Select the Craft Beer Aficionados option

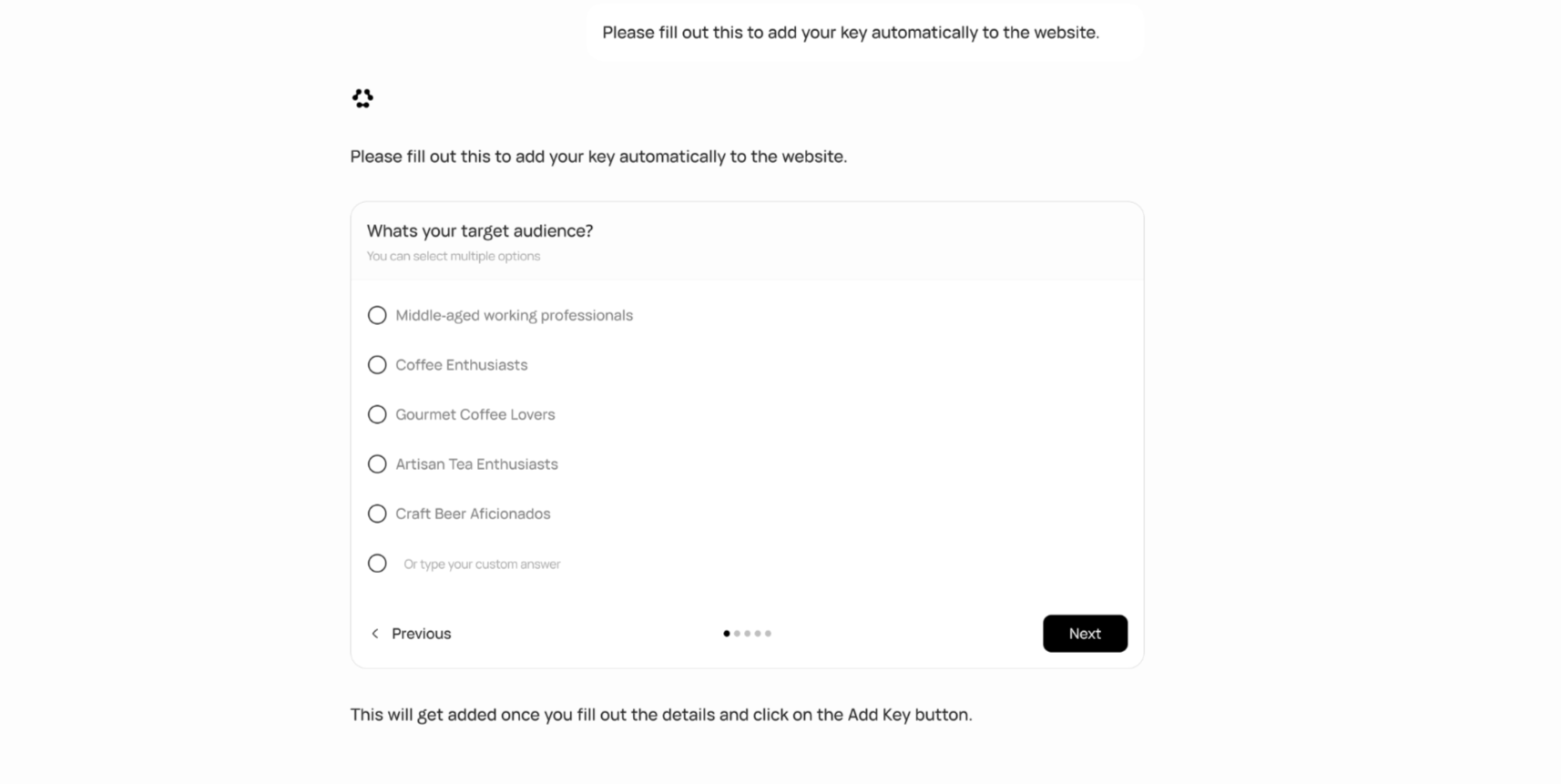[377, 513]
